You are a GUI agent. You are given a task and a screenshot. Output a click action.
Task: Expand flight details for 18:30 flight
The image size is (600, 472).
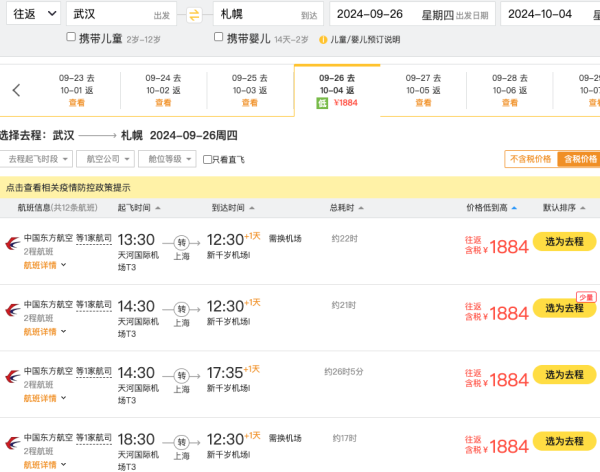pyautogui.click(x=45, y=465)
